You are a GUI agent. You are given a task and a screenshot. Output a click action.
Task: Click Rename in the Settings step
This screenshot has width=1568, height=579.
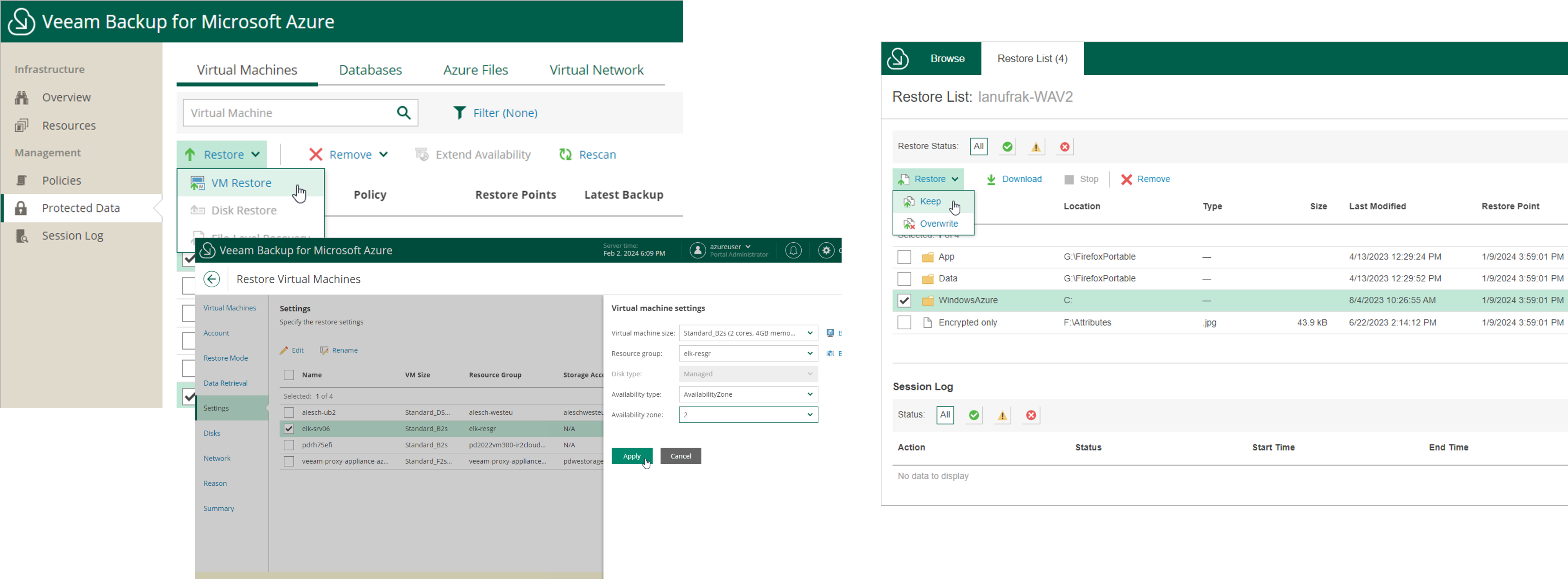[339, 350]
